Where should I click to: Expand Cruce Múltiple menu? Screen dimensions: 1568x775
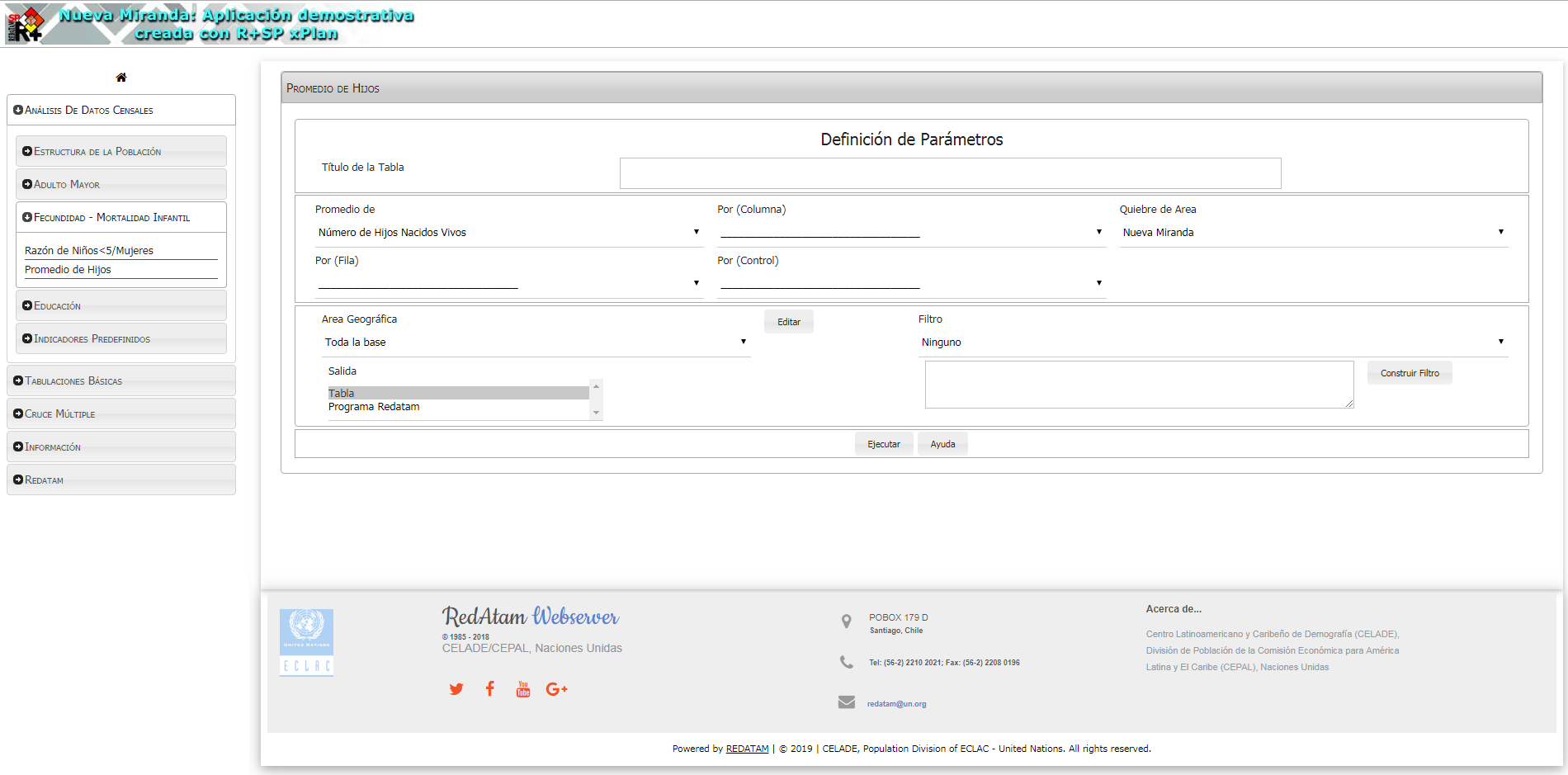click(x=121, y=413)
